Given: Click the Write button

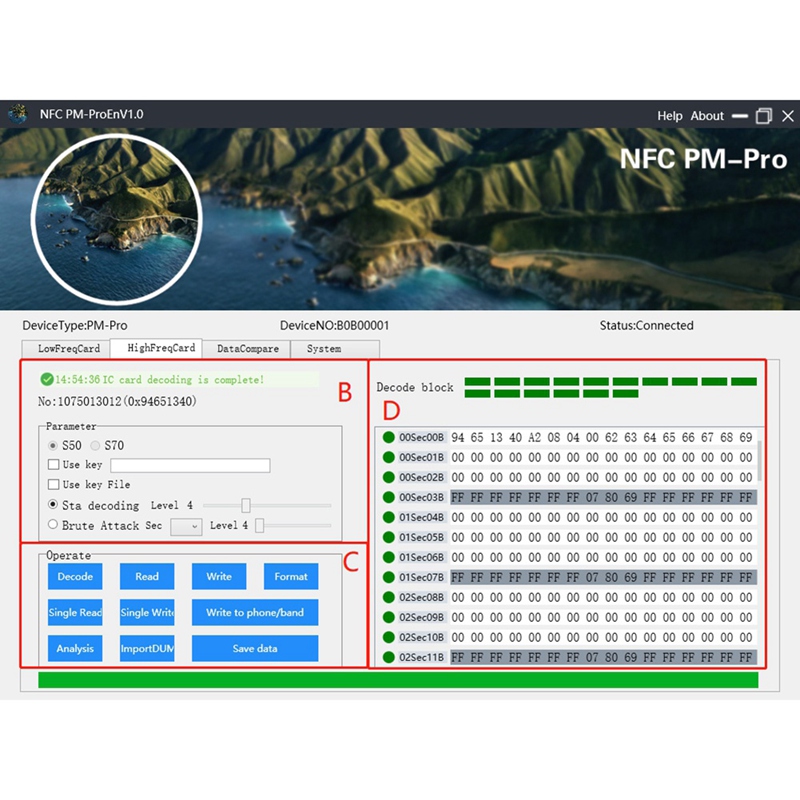Looking at the screenshot, I should click(219, 576).
